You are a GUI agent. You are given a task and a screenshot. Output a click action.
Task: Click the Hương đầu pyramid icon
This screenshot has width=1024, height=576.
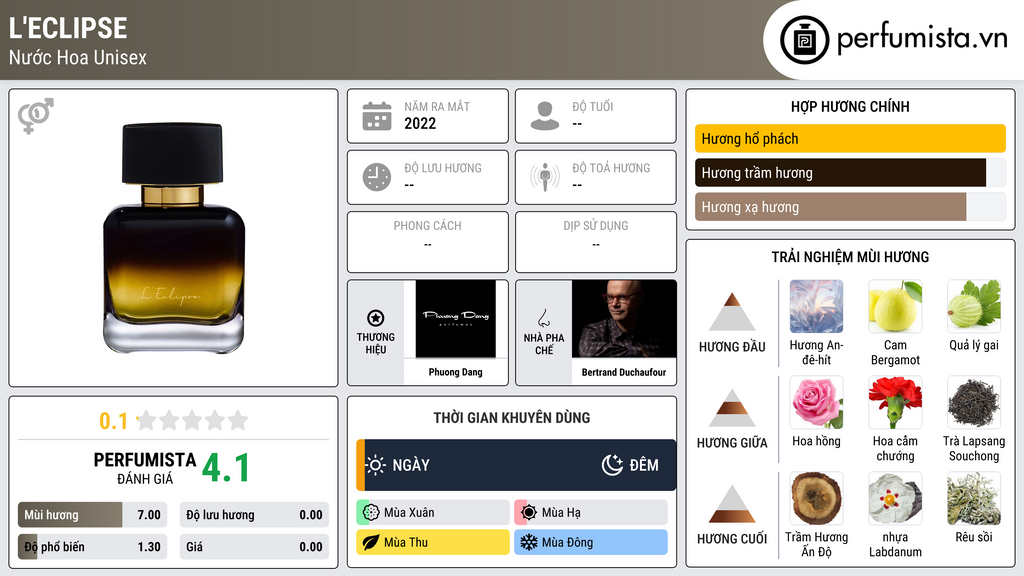(x=732, y=312)
